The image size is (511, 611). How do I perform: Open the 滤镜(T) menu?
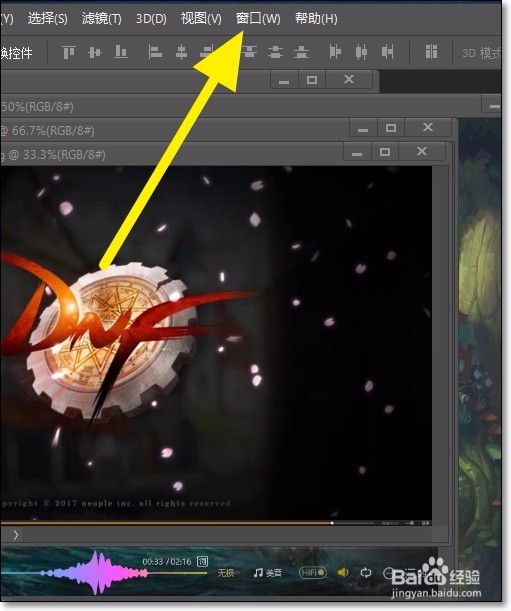point(101,18)
